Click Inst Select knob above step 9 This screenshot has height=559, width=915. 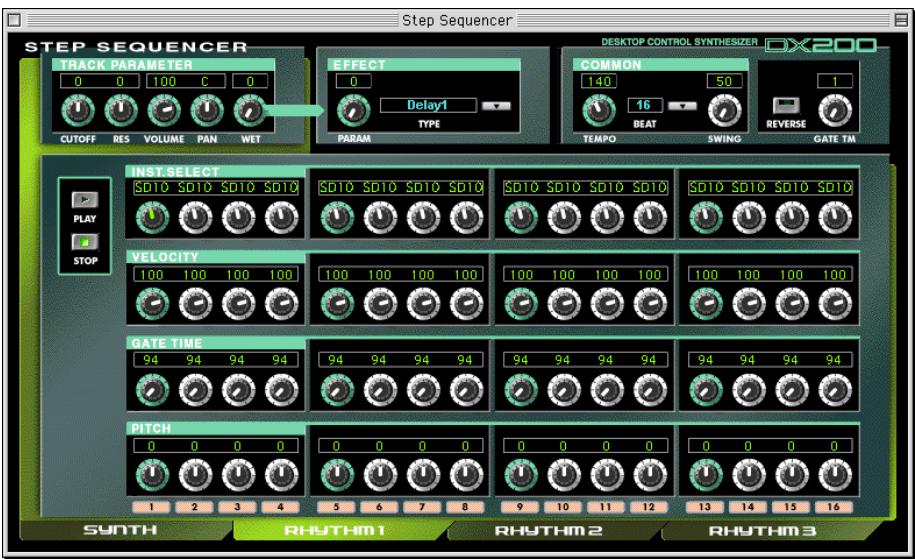click(521, 218)
